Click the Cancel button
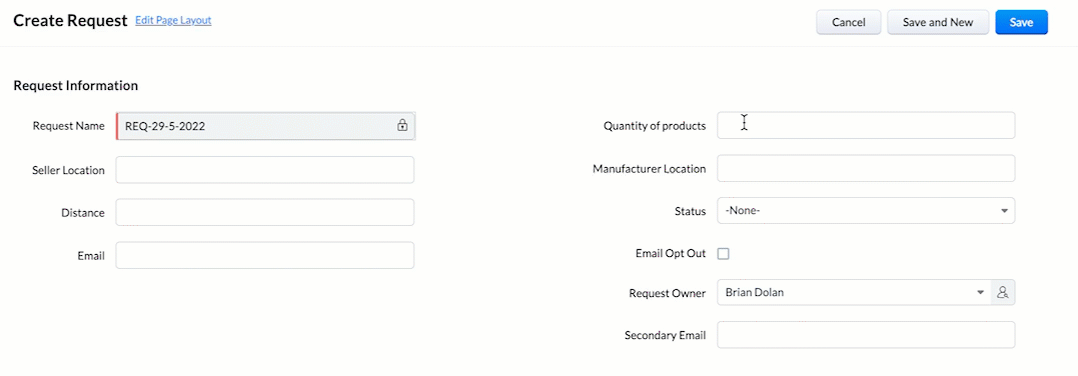 [x=848, y=22]
